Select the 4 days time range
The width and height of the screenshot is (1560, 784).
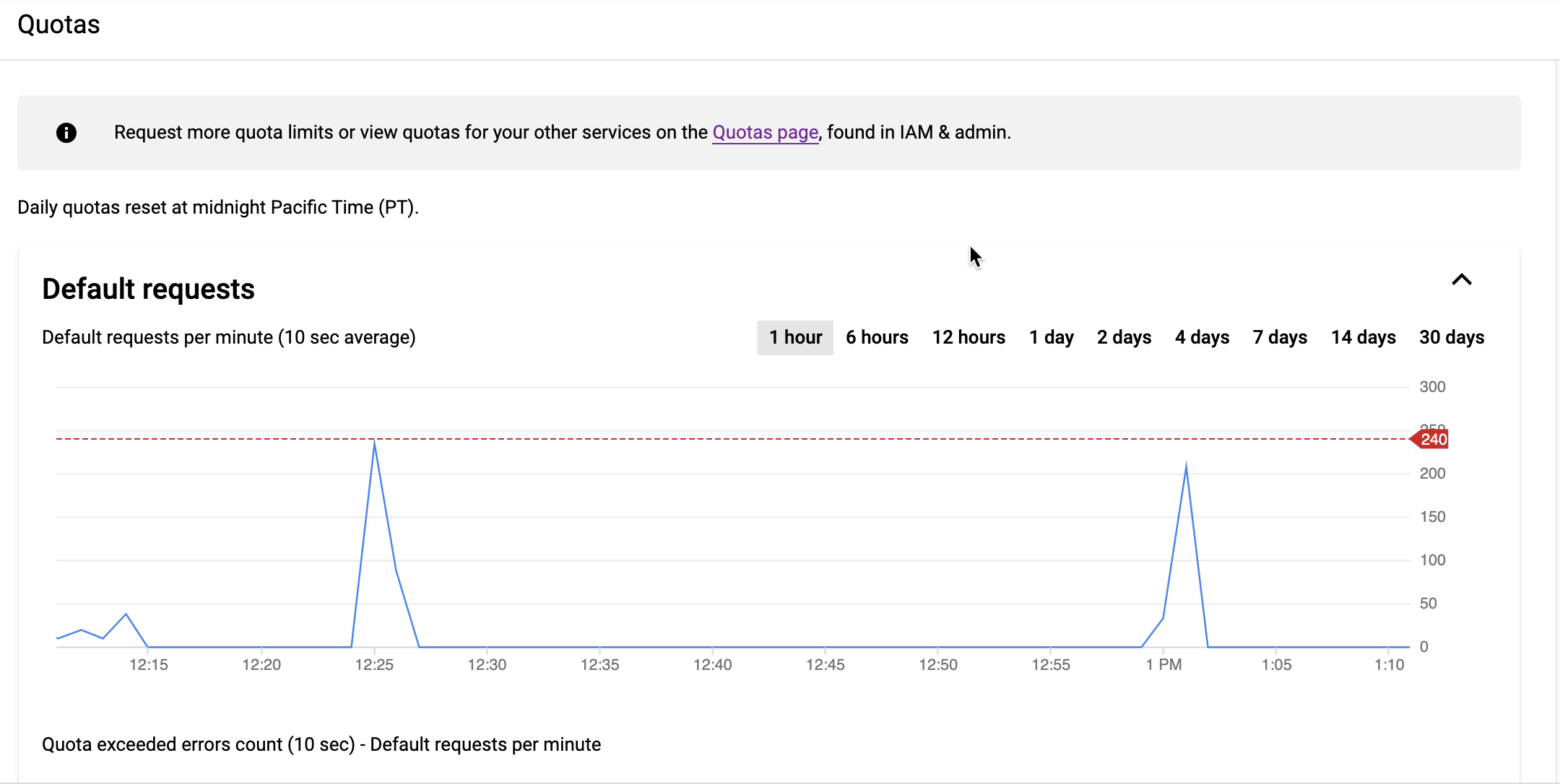pos(1201,337)
